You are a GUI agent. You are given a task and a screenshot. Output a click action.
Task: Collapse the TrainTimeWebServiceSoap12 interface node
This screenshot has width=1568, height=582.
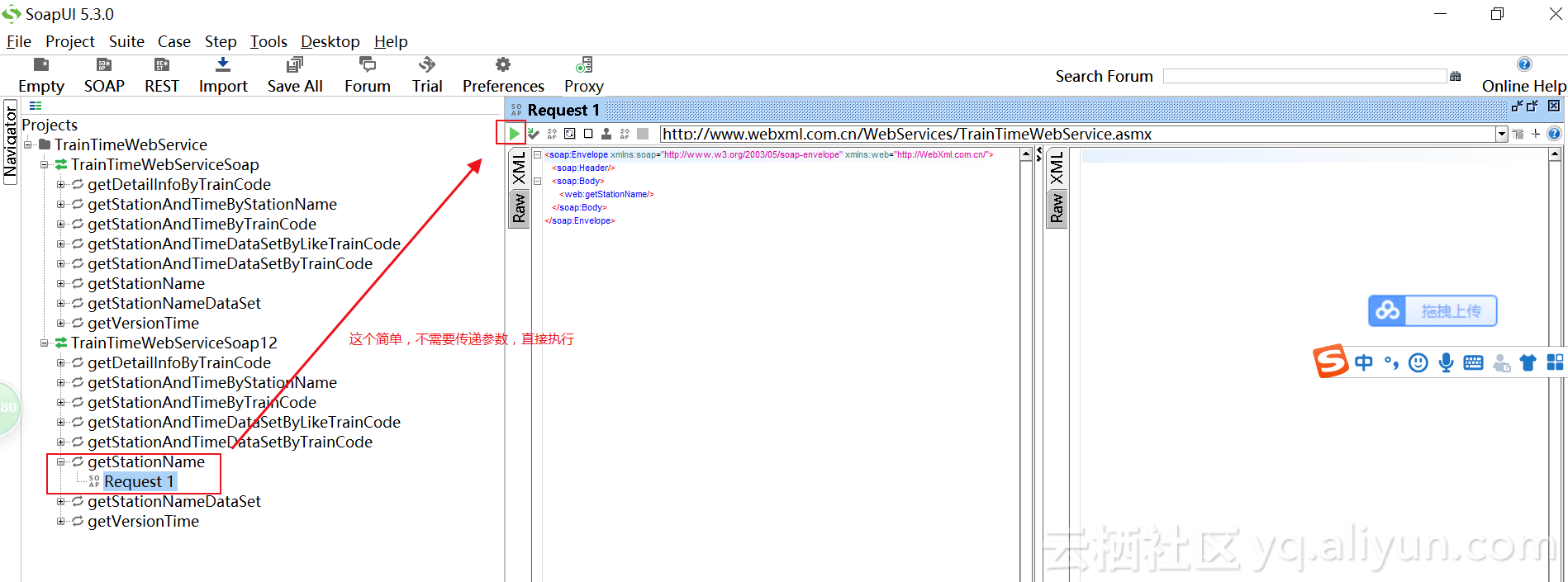[44, 343]
